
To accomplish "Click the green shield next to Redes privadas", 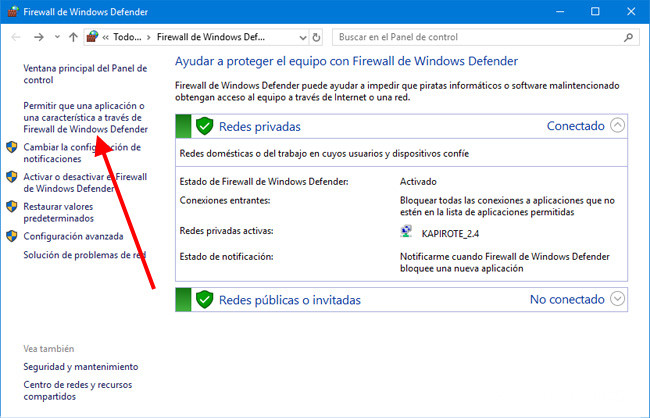I will click(x=205, y=126).
